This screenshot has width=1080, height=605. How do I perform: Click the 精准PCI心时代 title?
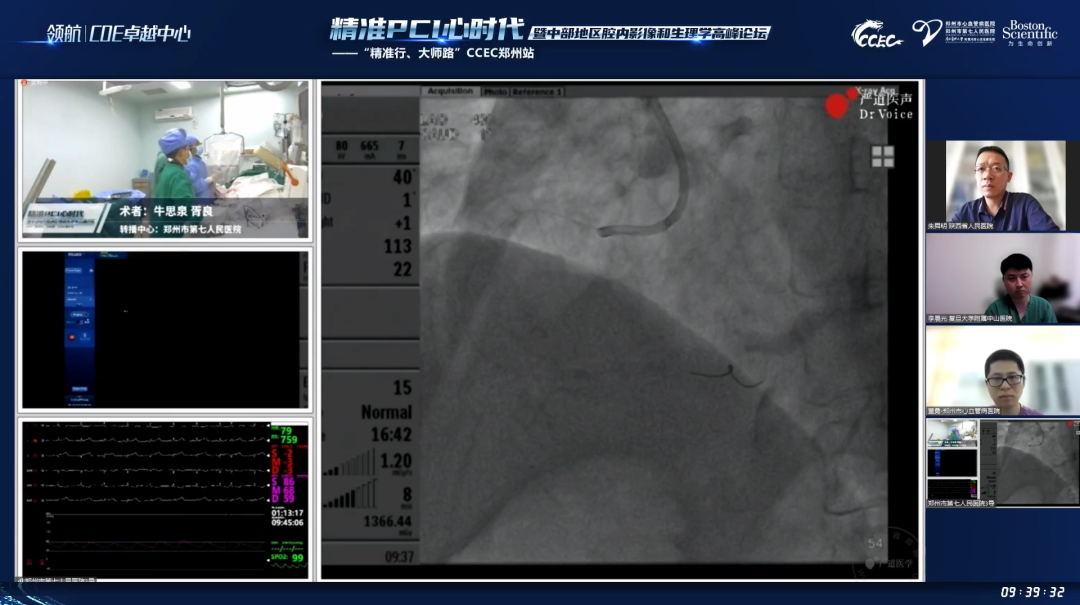point(426,30)
